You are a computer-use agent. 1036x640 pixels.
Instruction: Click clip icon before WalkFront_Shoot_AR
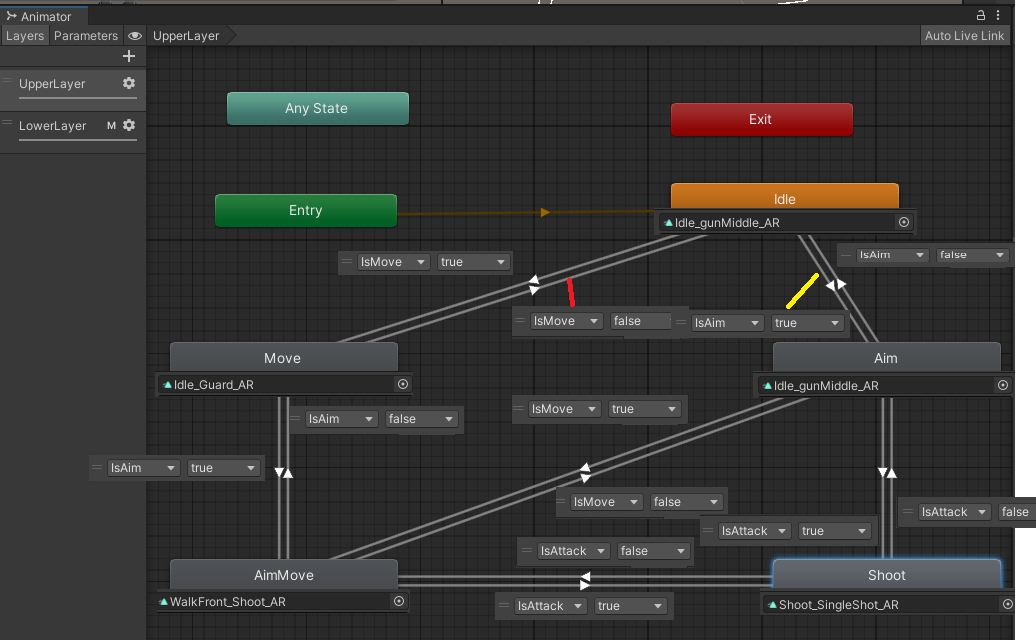click(x=163, y=602)
